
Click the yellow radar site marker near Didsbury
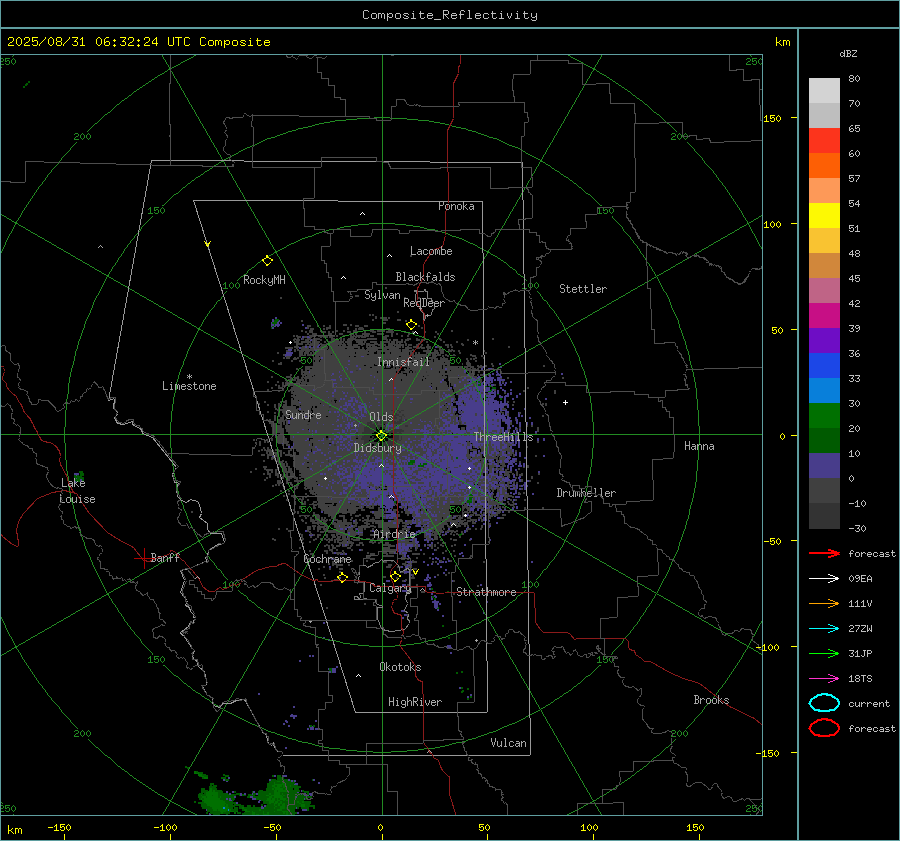[381, 436]
